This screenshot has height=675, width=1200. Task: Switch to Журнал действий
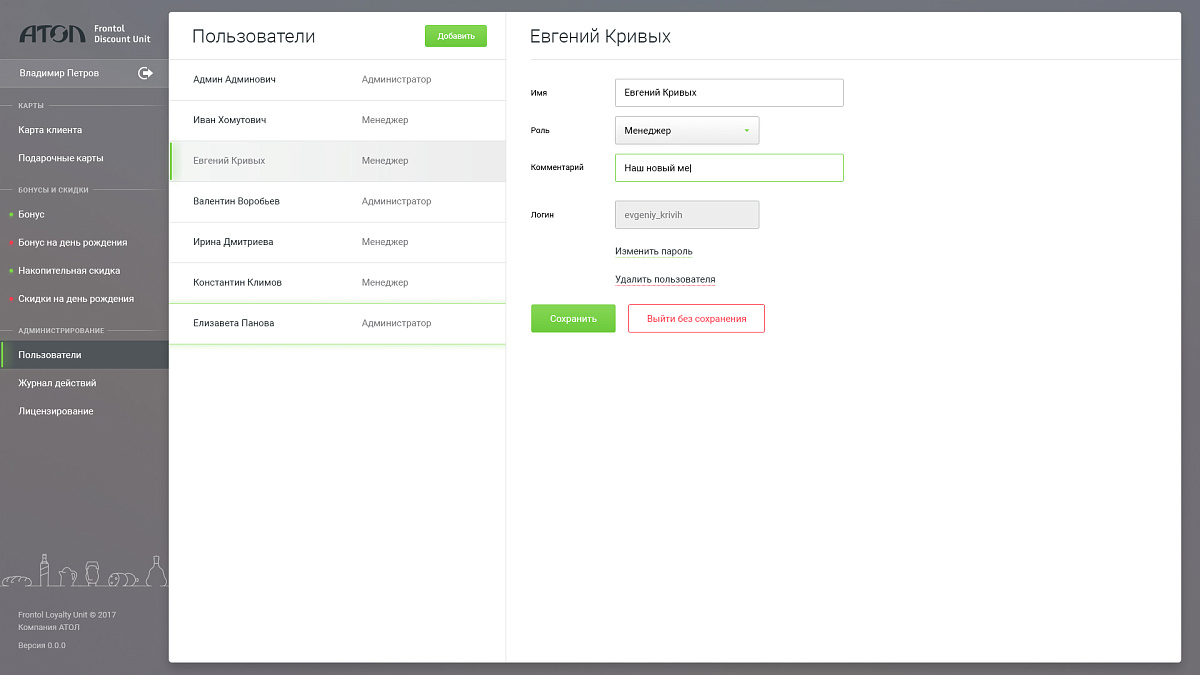click(x=57, y=383)
